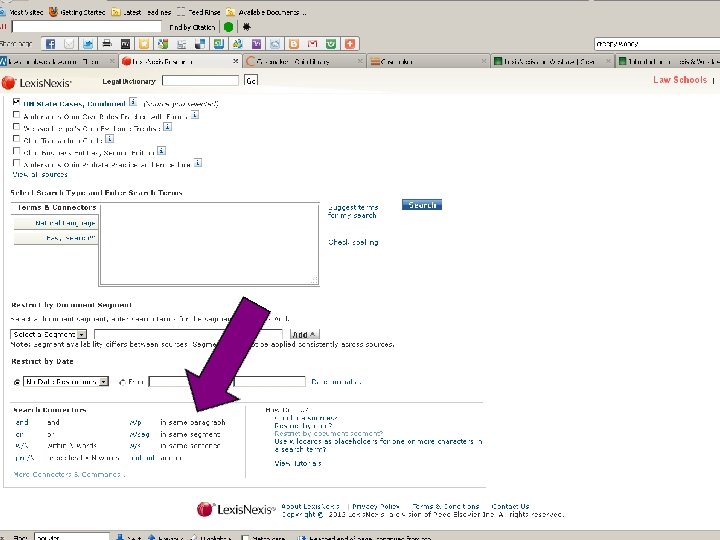Click inside the large search terms text area
720x540 pixels.
point(209,244)
